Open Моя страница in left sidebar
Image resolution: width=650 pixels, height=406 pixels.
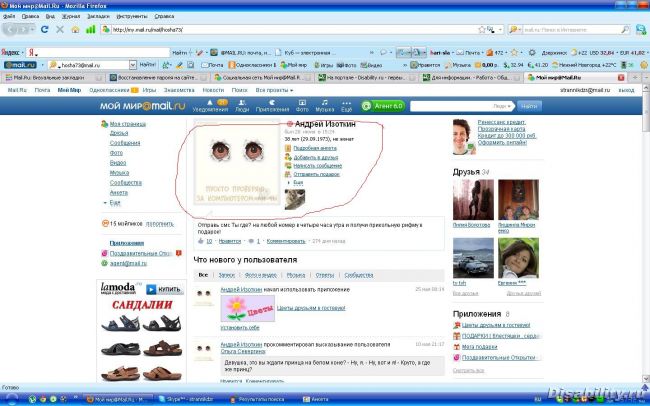[128, 124]
